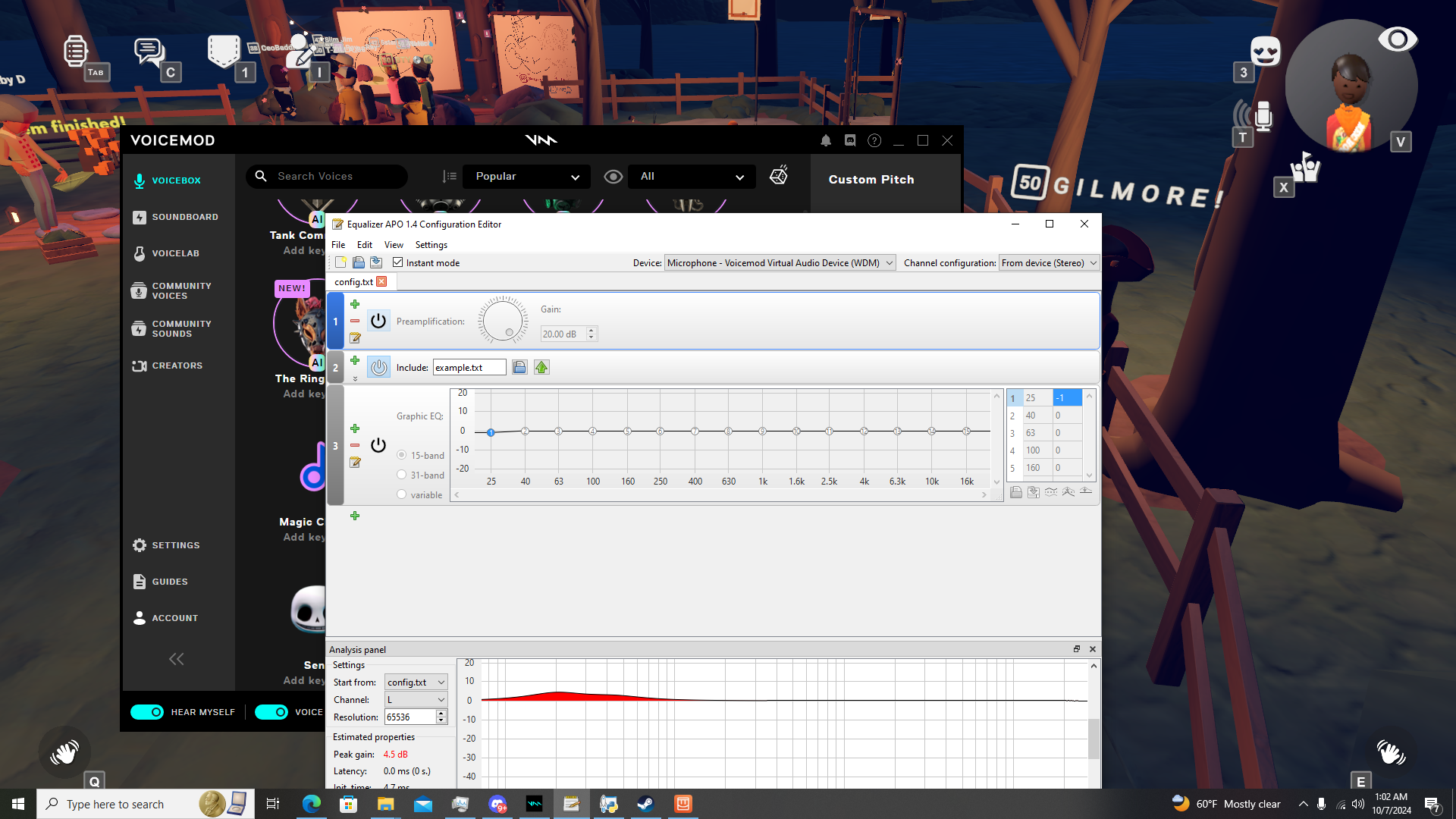Open the Settings menu in Equalizer APO
Image resolution: width=1456 pixels, height=819 pixels.
pos(431,244)
